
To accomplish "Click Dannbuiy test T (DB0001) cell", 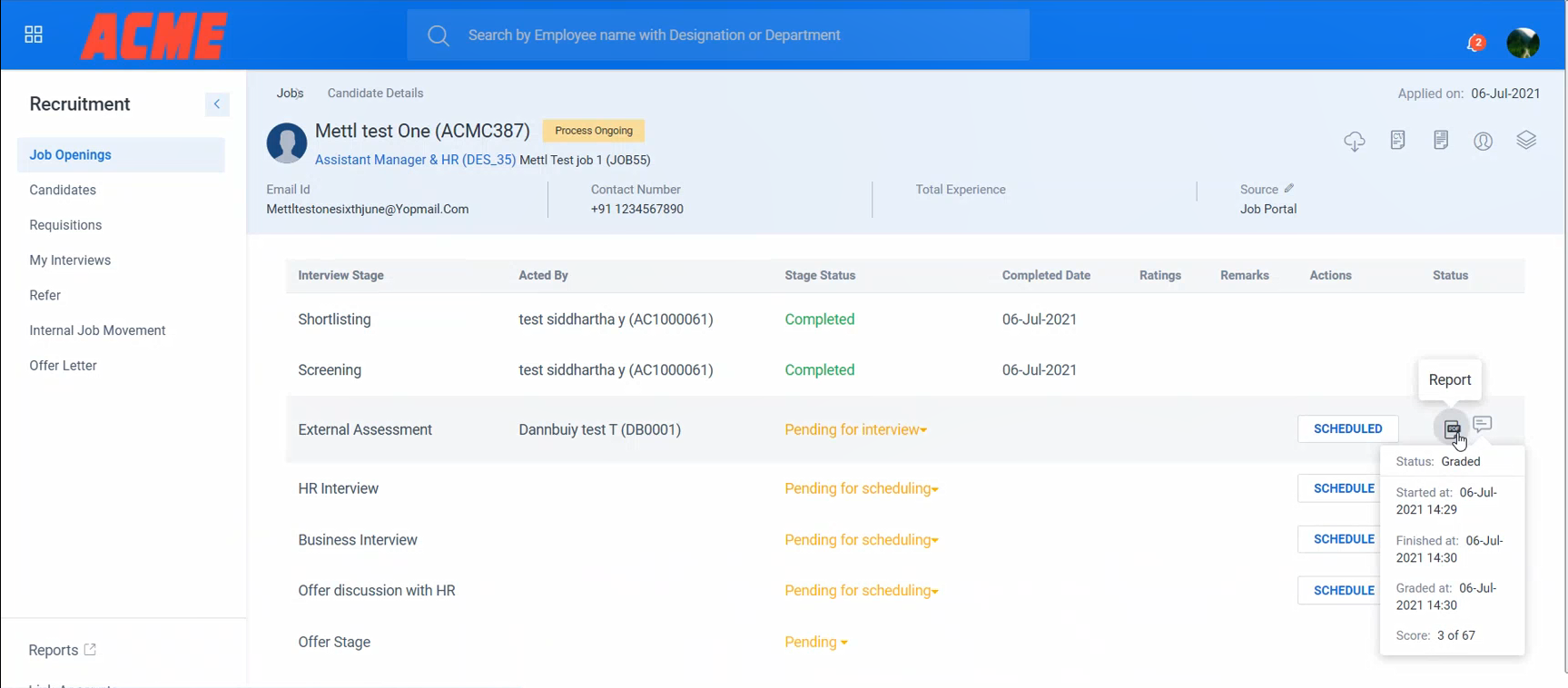I will click(600, 430).
